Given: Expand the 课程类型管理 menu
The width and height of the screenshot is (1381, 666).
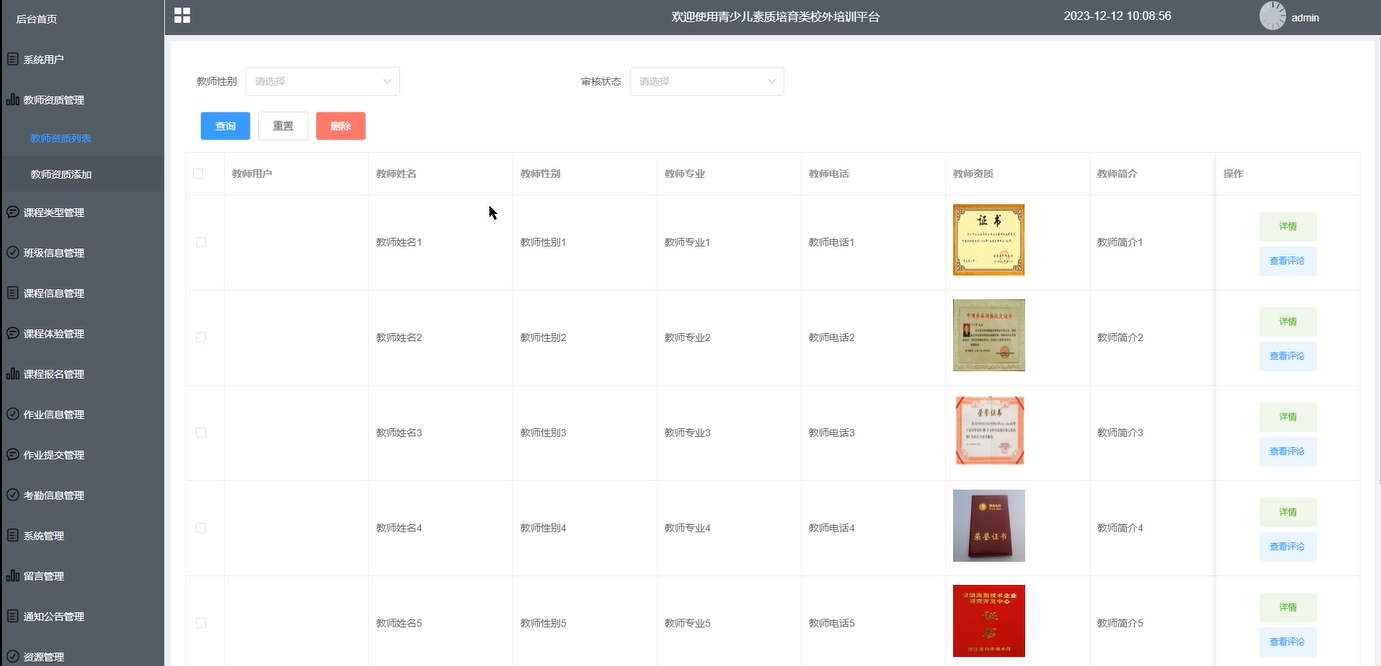Looking at the screenshot, I should 82,212.
